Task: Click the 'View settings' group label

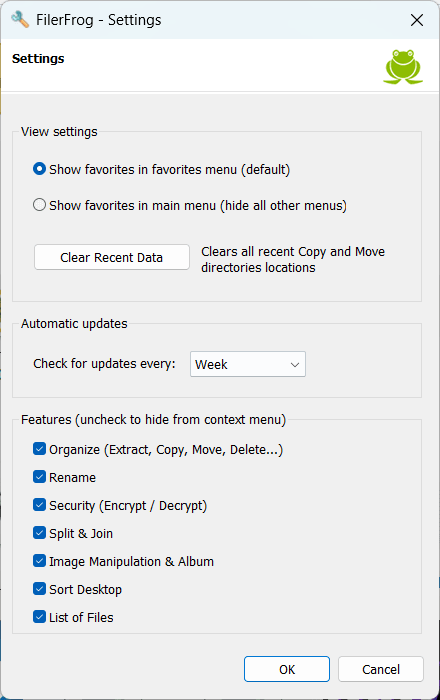Action: 59,132
